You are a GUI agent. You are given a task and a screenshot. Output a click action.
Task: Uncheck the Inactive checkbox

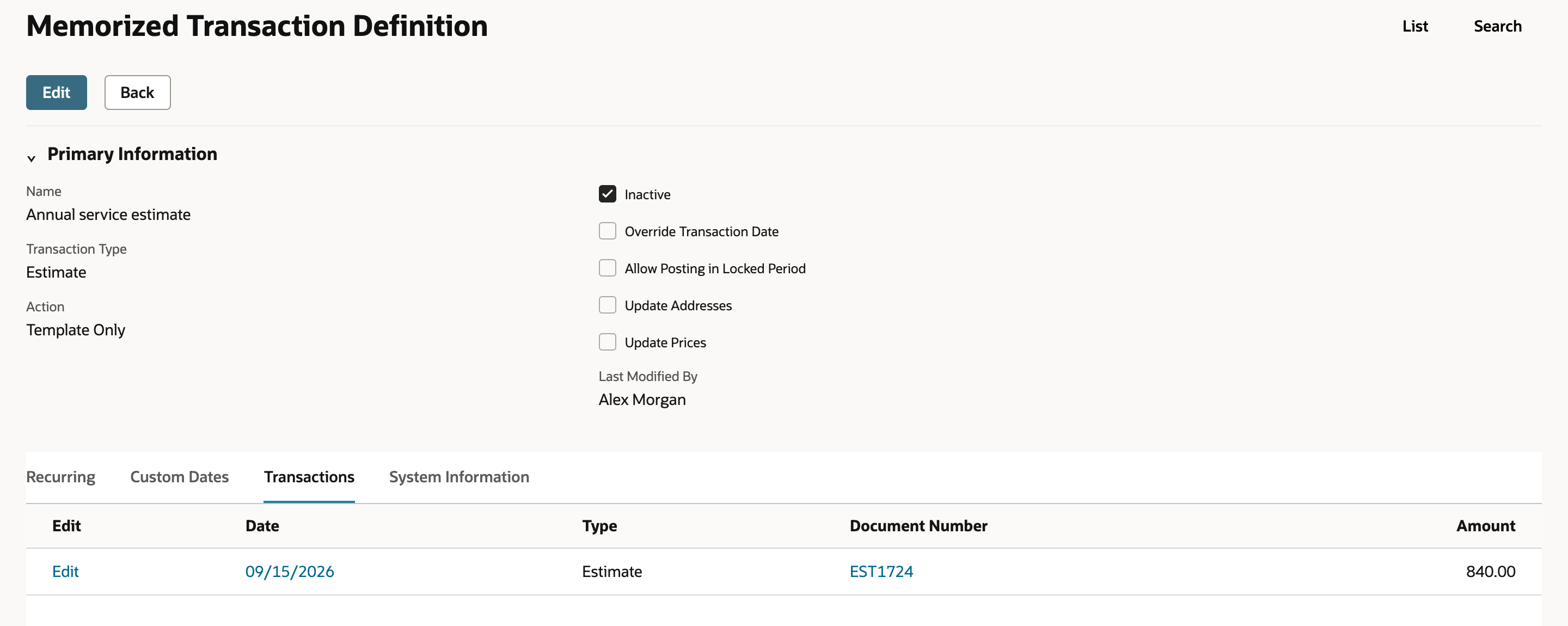click(x=607, y=194)
